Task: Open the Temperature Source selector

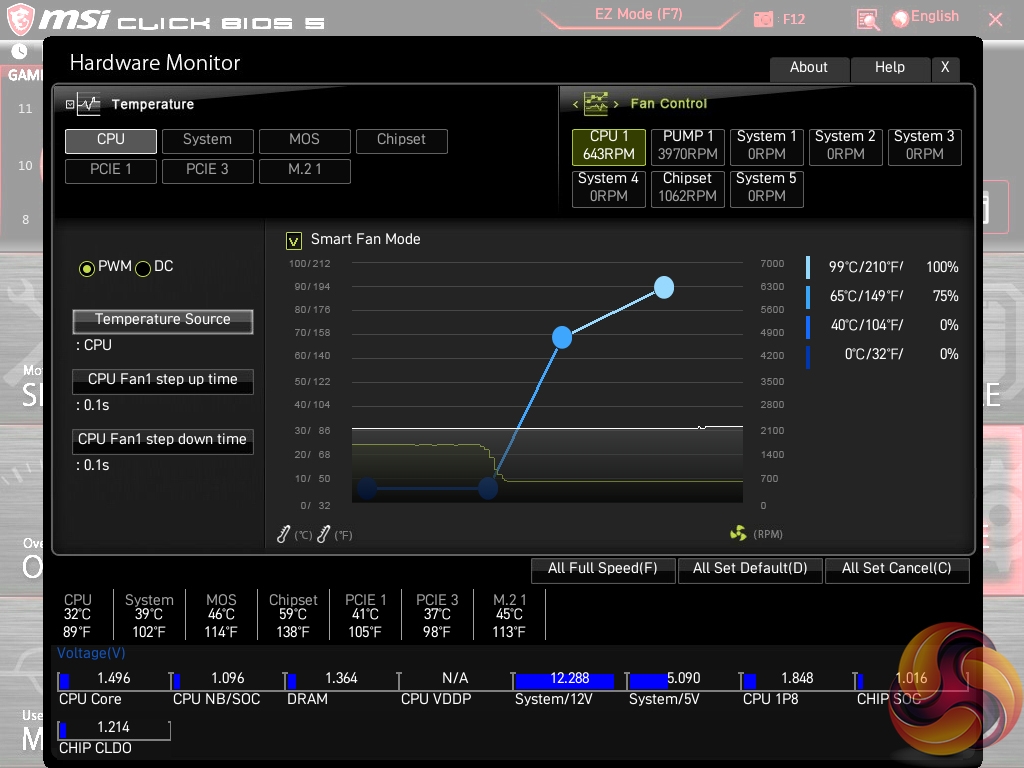Action: 163,321
